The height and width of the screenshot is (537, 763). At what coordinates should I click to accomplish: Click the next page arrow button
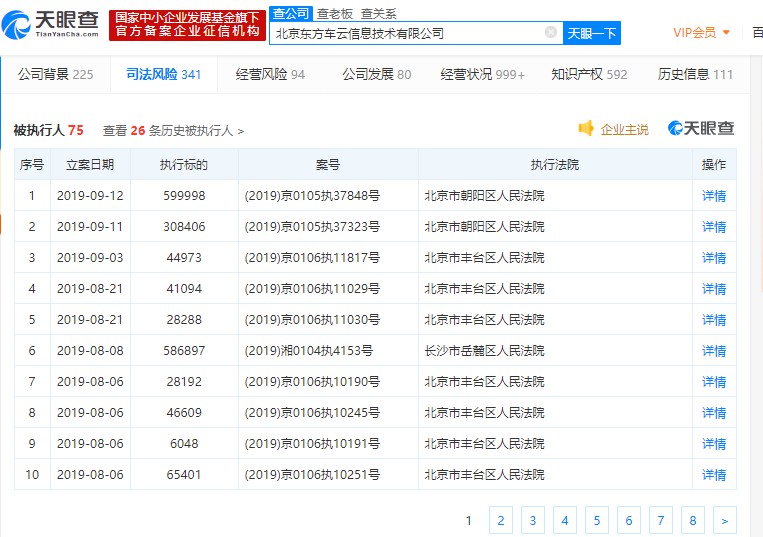click(x=725, y=520)
